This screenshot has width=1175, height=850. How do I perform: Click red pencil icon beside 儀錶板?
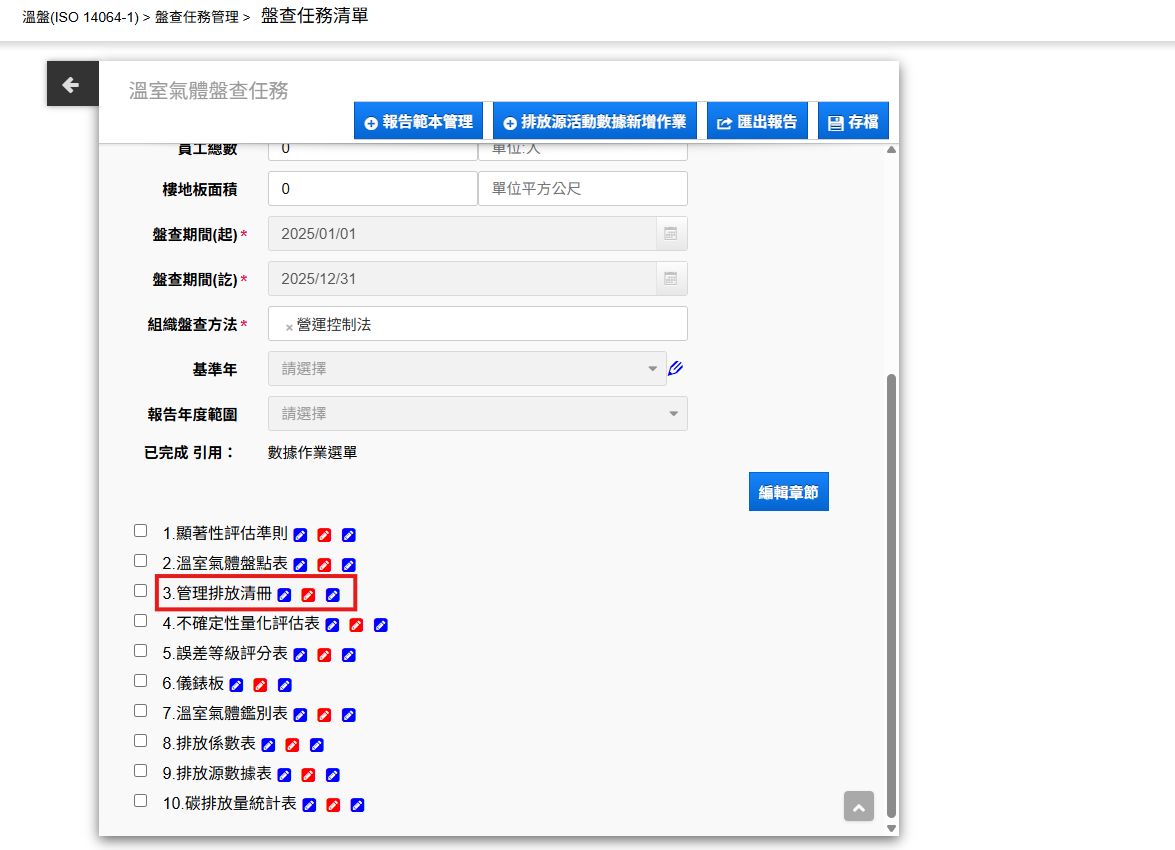click(x=260, y=685)
